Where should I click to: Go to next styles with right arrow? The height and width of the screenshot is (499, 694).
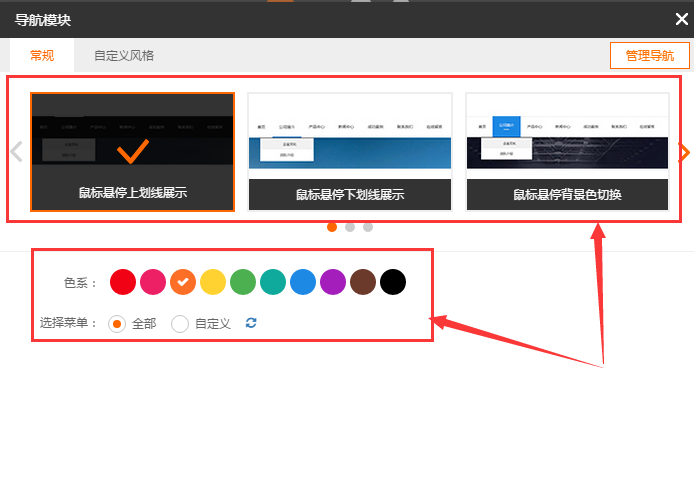[684, 152]
